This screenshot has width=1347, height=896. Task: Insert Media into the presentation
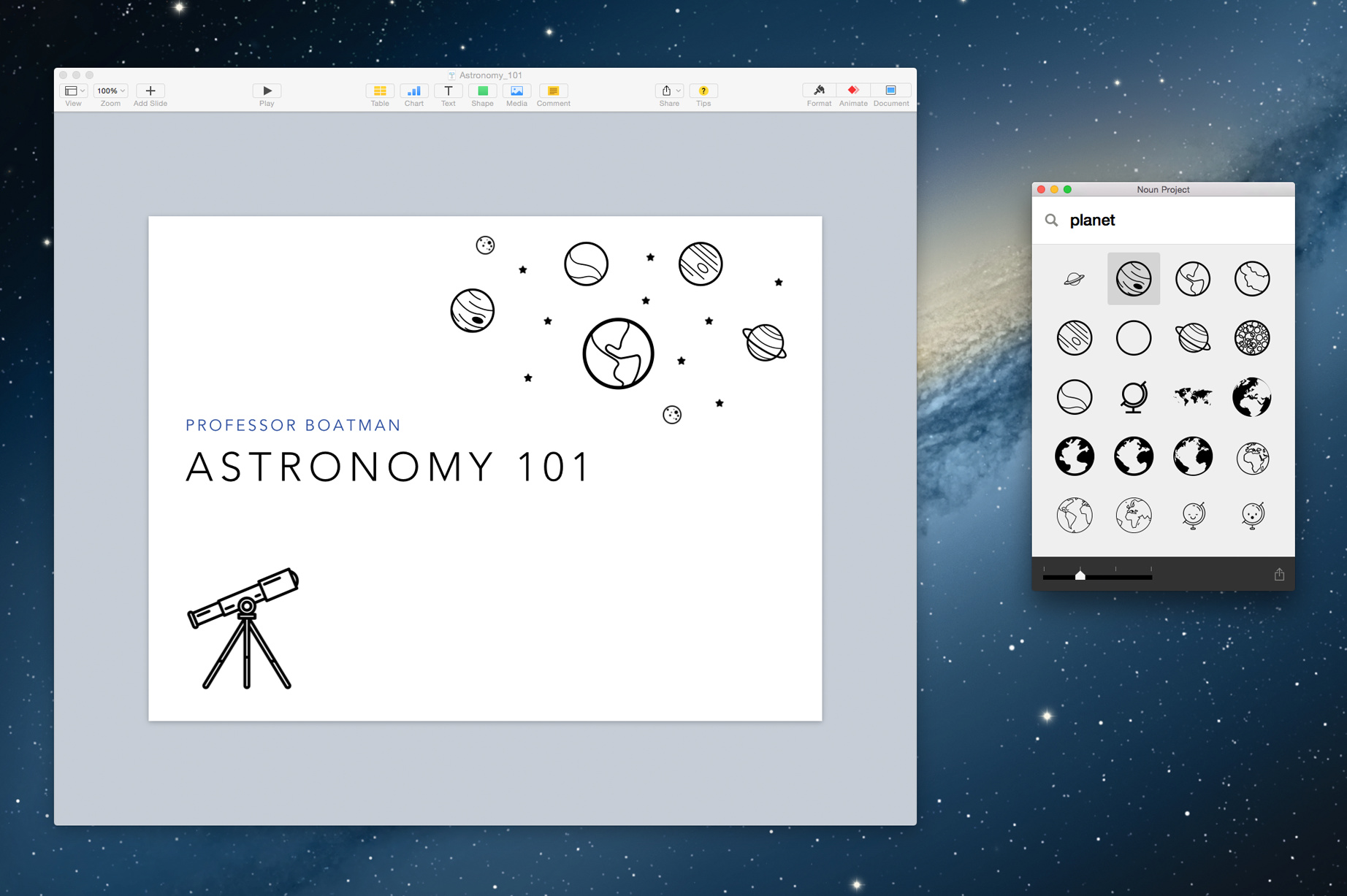pyautogui.click(x=516, y=91)
